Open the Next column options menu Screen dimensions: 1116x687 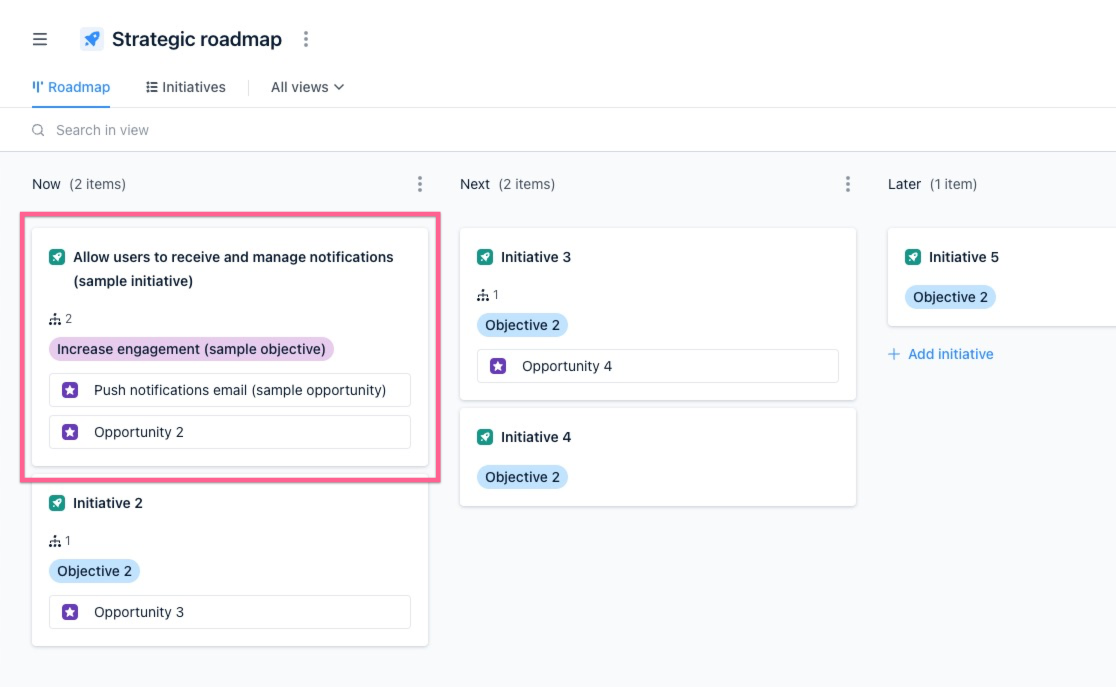[x=847, y=184]
